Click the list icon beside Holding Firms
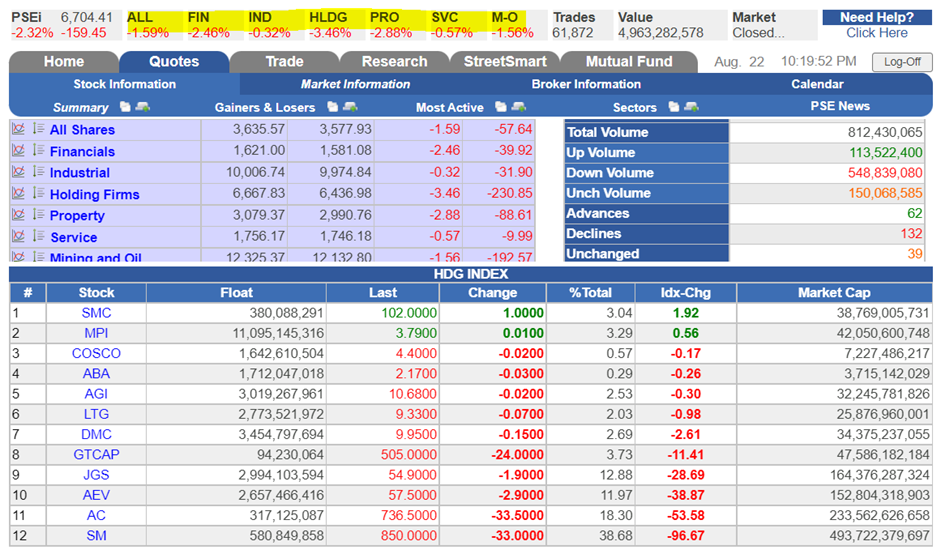Screen dimensions: 941x554 pos(38,193)
